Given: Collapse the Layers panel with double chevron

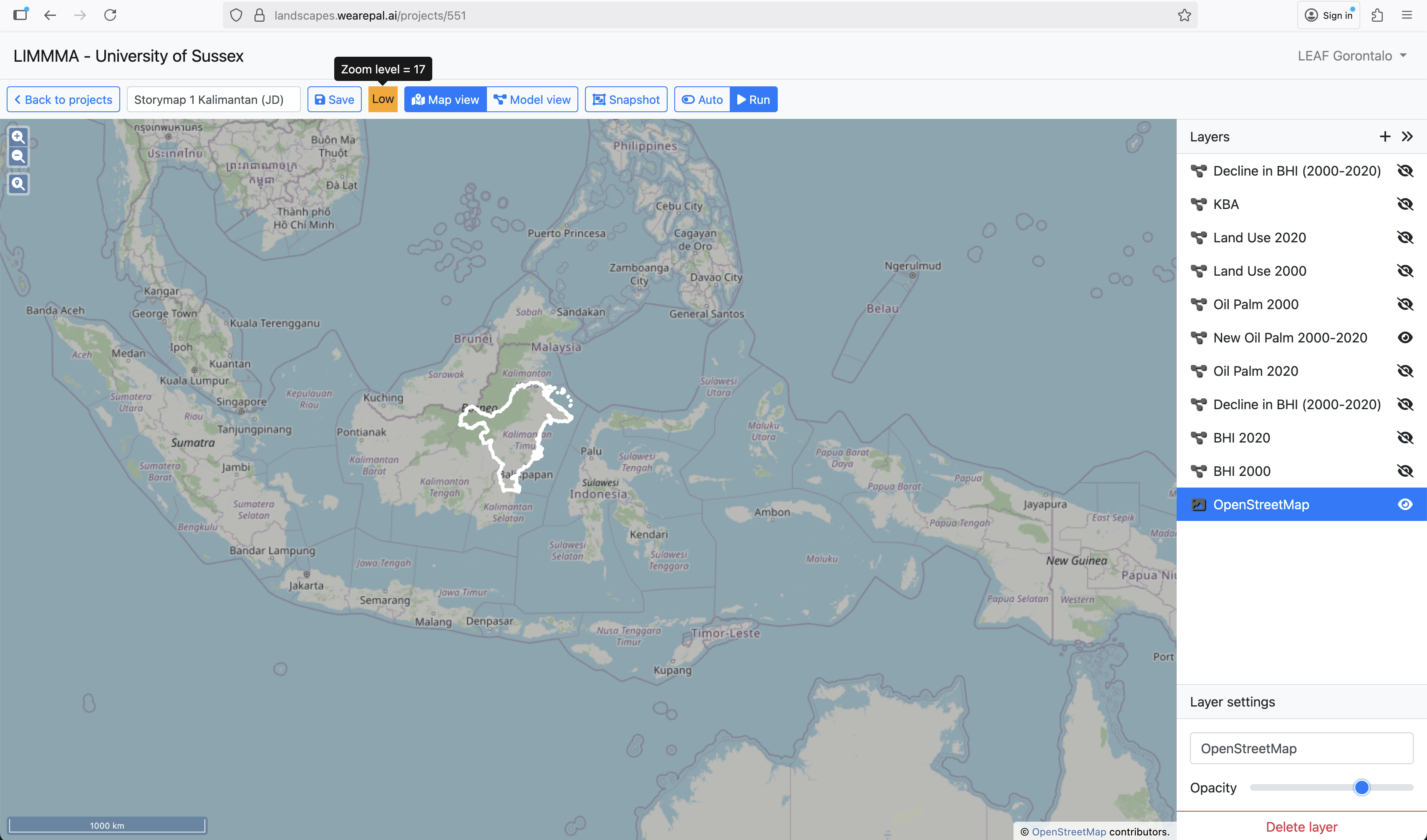Looking at the screenshot, I should 1407,137.
